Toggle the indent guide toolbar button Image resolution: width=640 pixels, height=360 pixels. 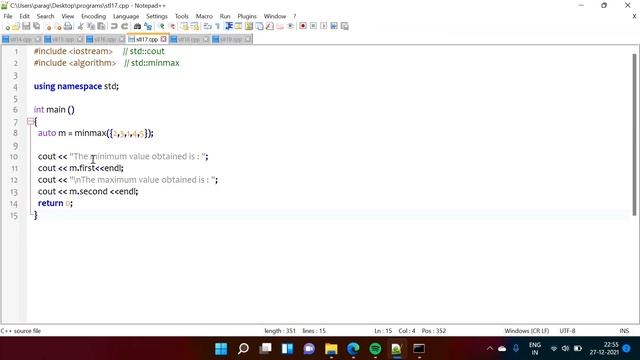pos(229,27)
